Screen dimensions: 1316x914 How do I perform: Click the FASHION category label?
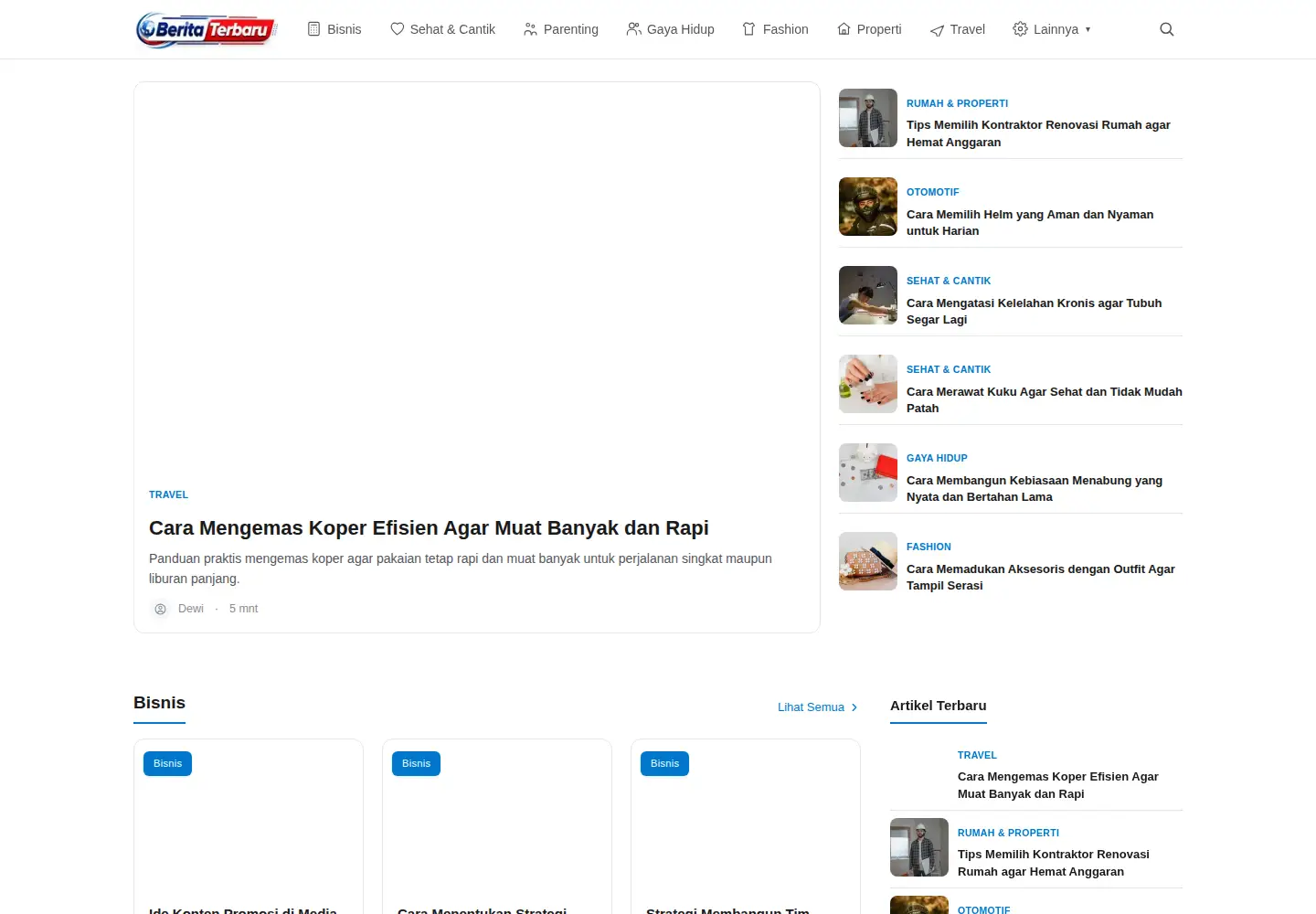929,547
